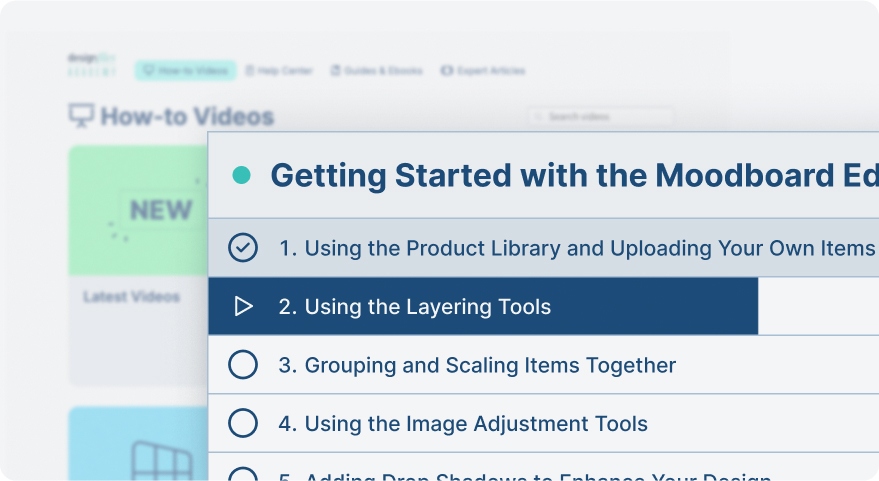This screenshot has height=481, width=879.
Task: Click the Search videos field
Action: click(x=600, y=117)
